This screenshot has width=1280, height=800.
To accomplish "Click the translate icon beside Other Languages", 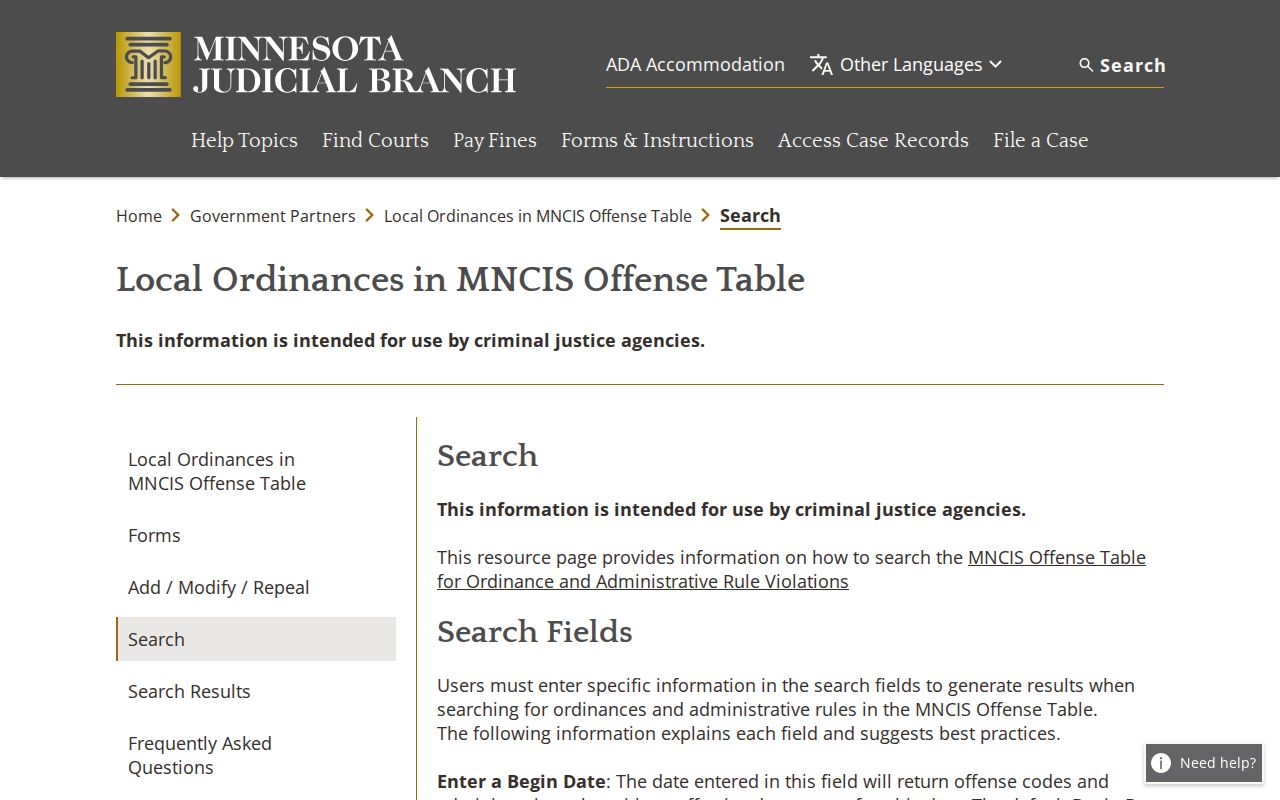I will click(x=821, y=65).
